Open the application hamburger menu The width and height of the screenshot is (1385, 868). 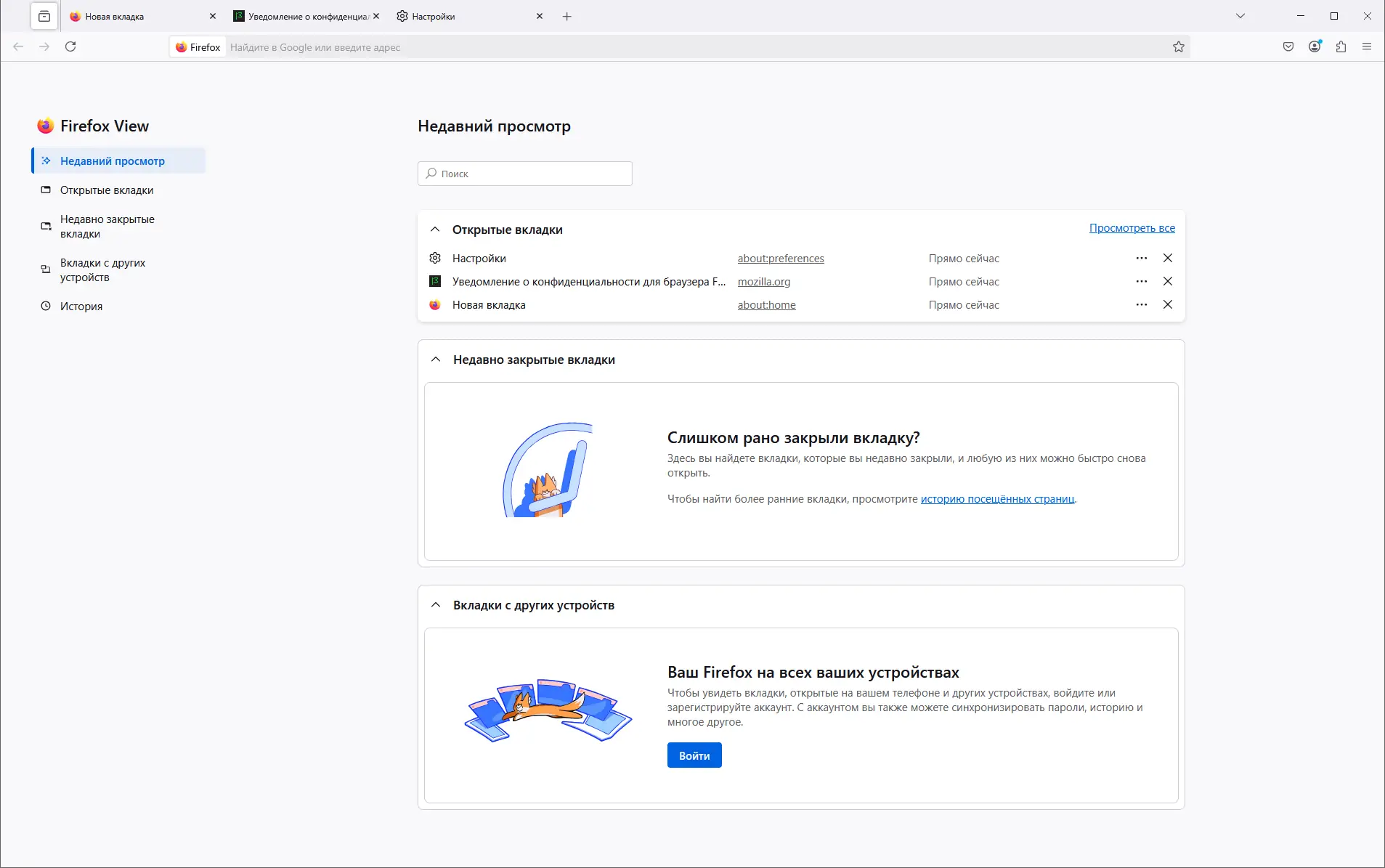(1367, 46)
